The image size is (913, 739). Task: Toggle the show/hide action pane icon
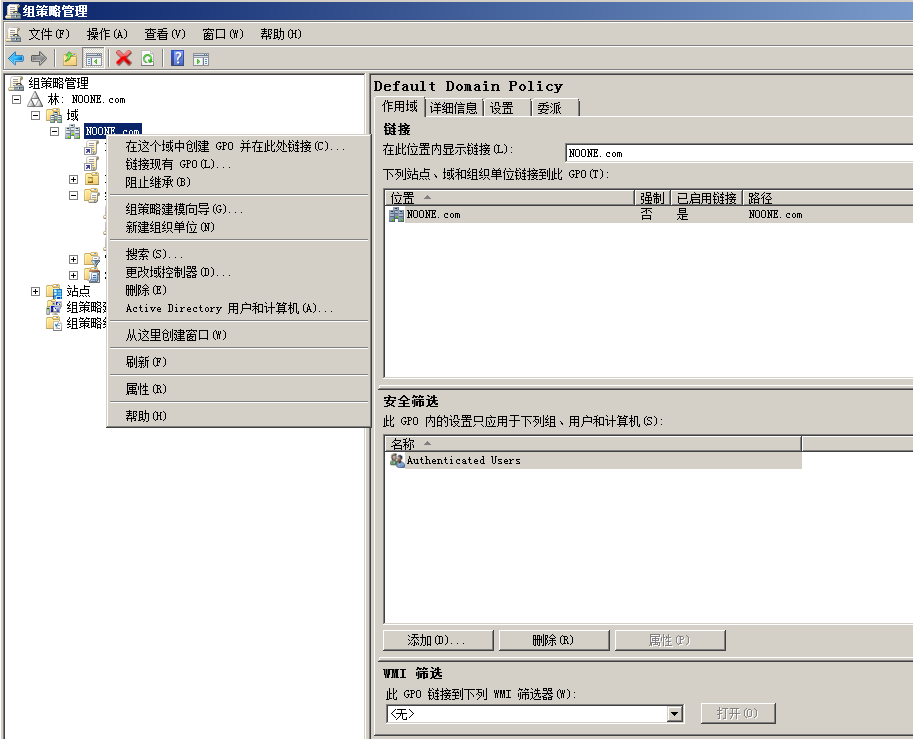[201, 59]
